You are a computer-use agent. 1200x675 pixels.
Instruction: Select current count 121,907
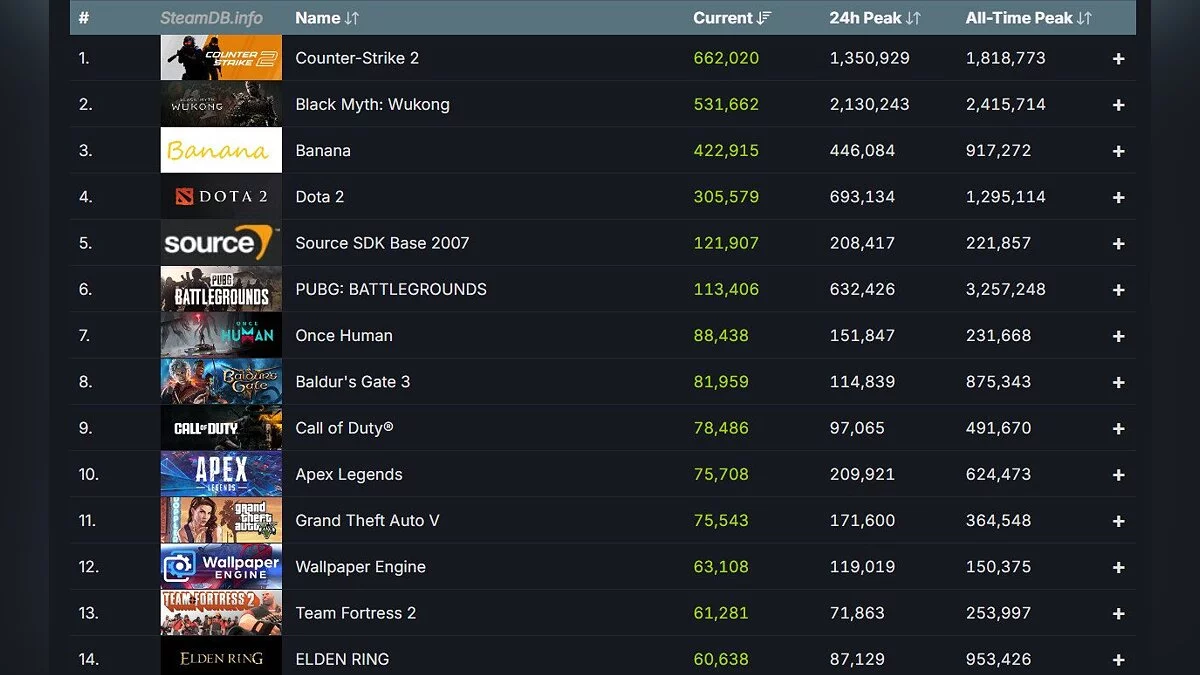click(x=726, y=243)
